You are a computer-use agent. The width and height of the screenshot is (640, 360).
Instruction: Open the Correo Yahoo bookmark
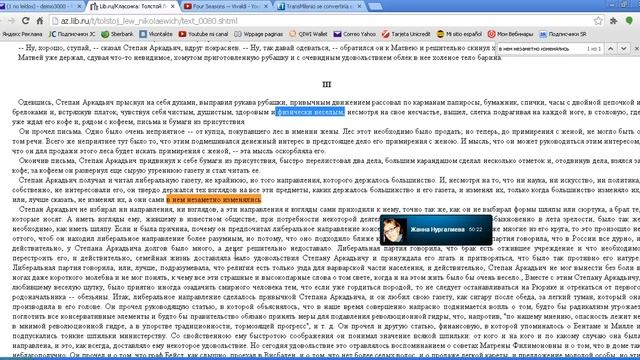pos(354,34)
